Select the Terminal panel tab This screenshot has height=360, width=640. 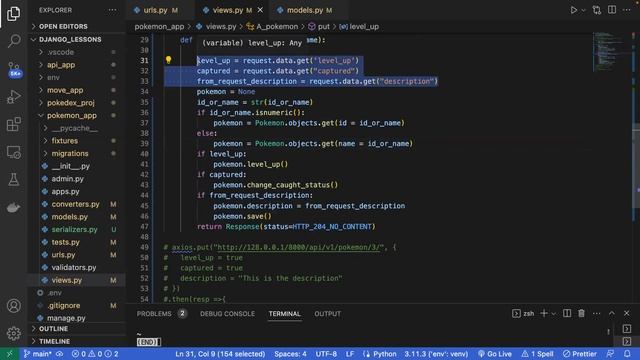[x=284, y=313]
